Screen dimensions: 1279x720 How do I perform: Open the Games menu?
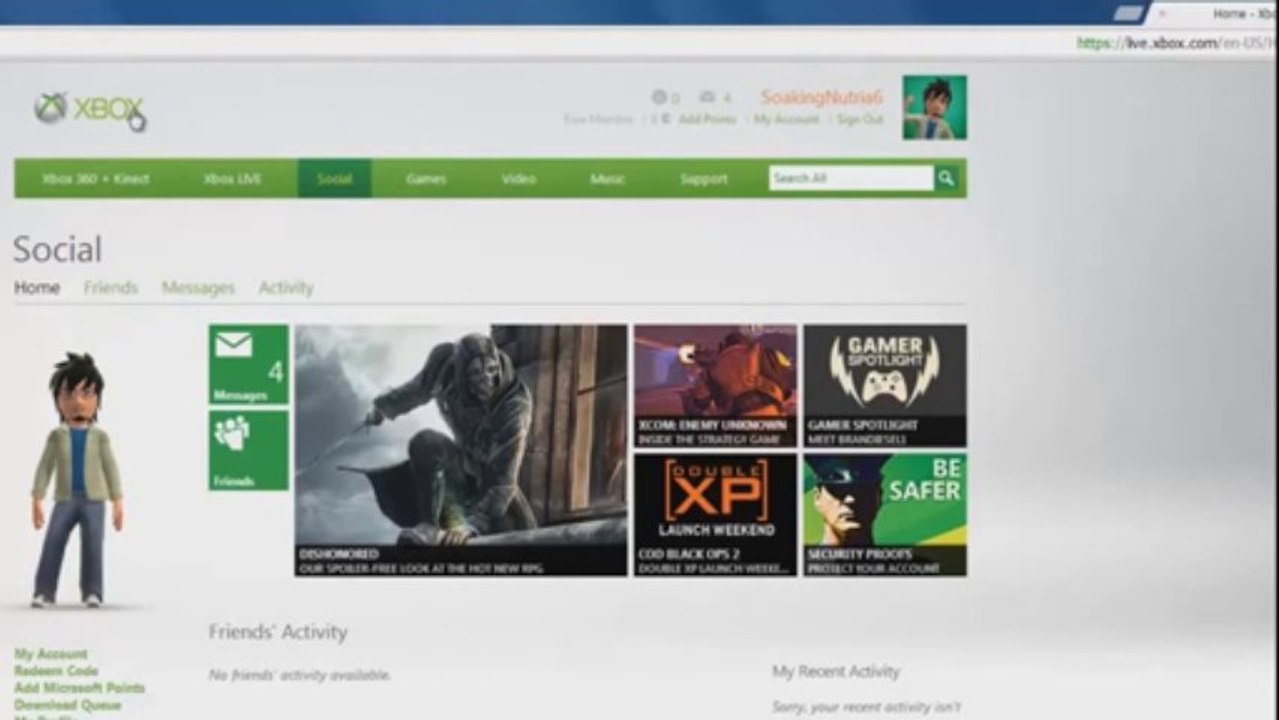pos(426,179)
